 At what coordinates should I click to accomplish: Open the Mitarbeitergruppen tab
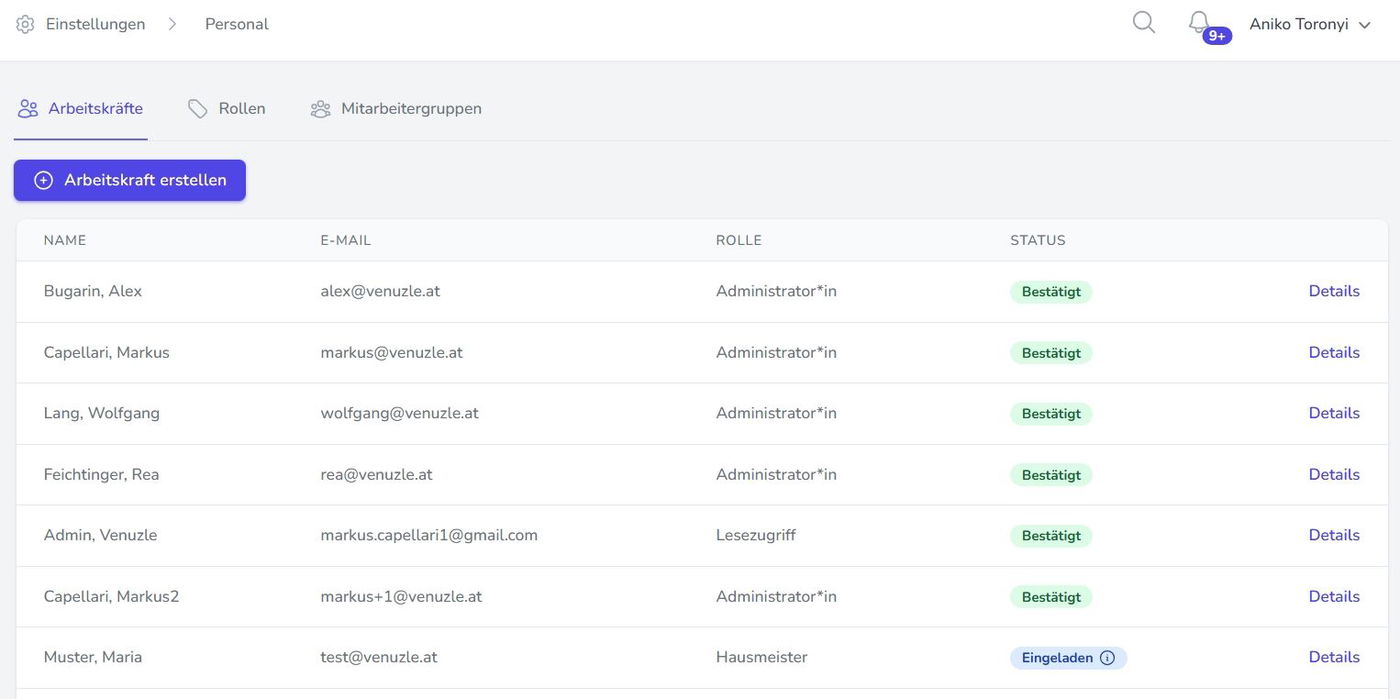[411, 108]
